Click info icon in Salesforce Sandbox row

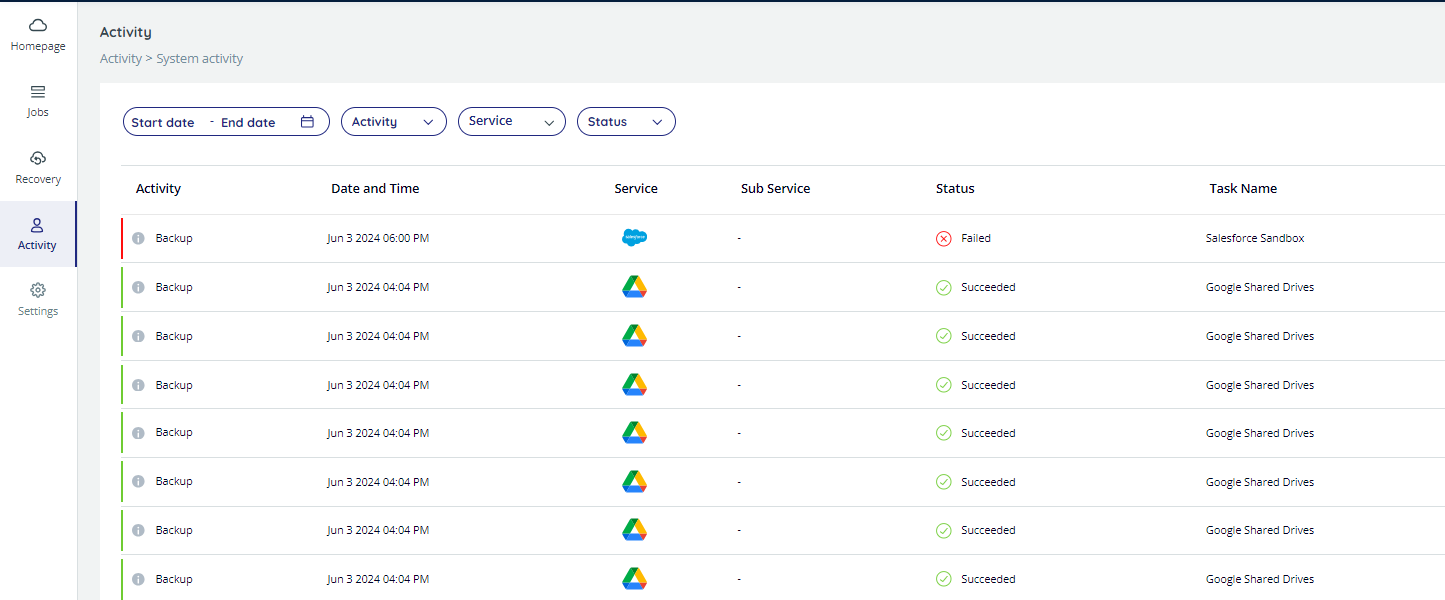point(138,239)
